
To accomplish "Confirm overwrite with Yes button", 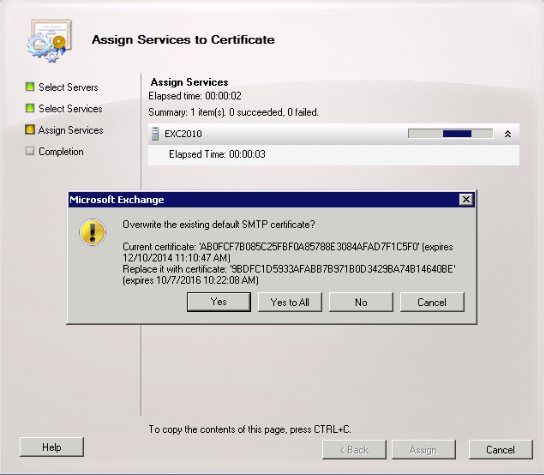I will coord(219,302).
